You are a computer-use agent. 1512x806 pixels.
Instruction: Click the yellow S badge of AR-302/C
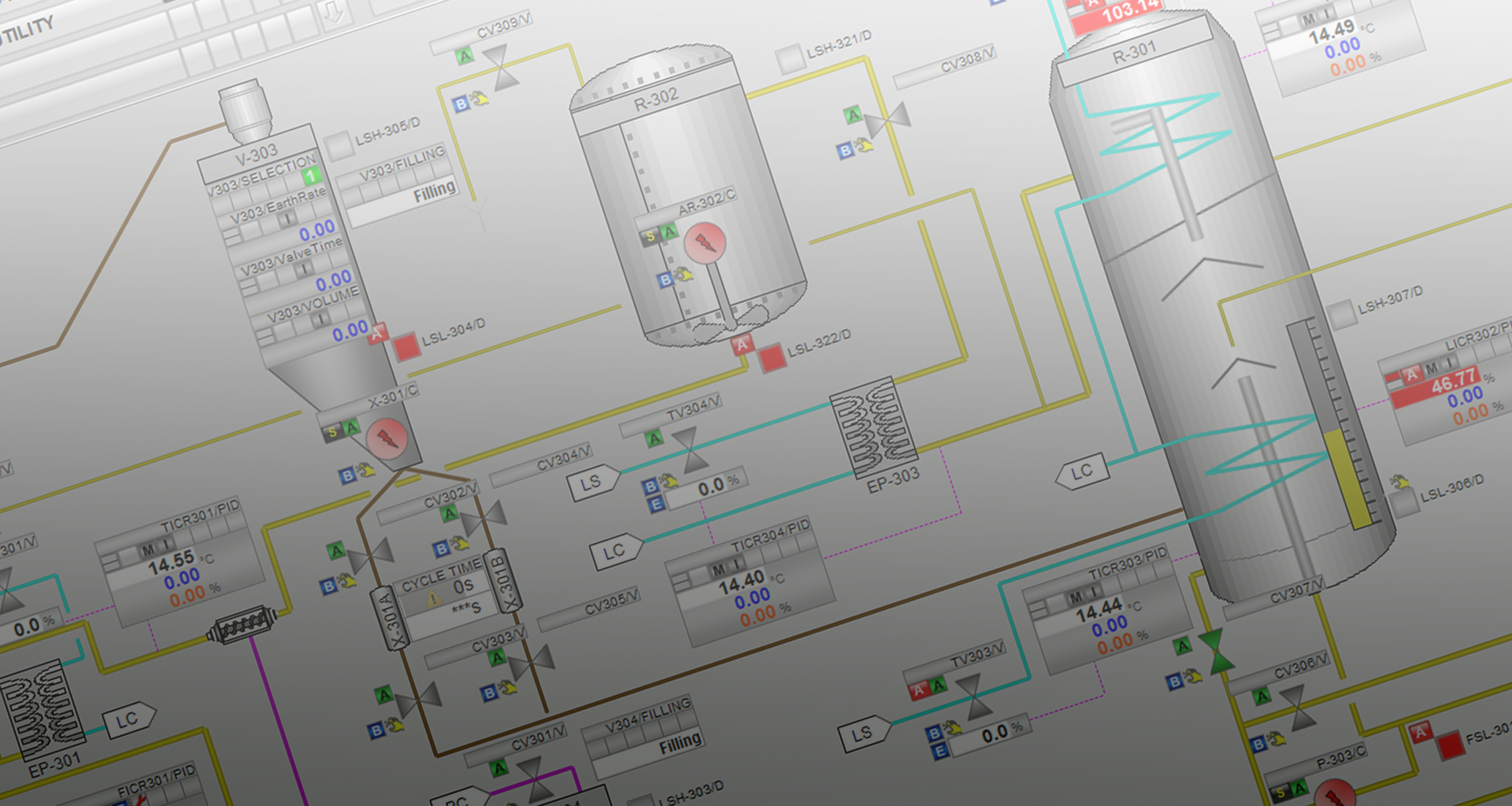650,237
